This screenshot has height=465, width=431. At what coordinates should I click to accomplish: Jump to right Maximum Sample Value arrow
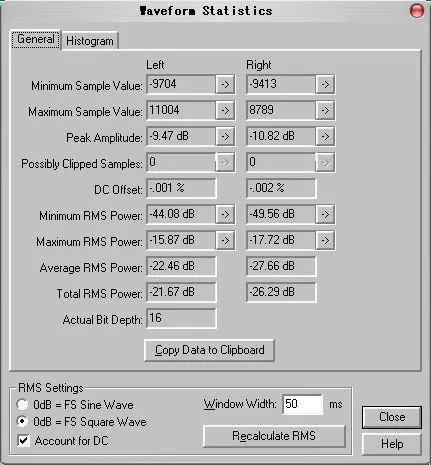pyautogui.click(x=325, y=110)
